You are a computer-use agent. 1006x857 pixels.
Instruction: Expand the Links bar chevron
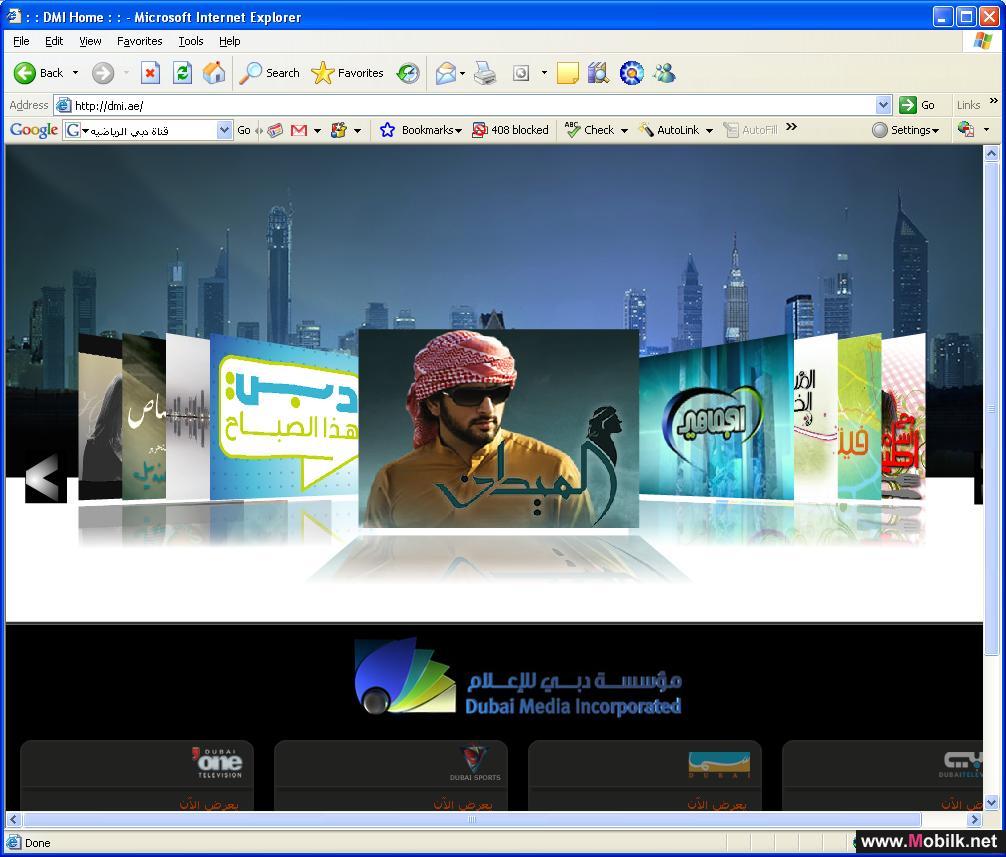[993, 101]
